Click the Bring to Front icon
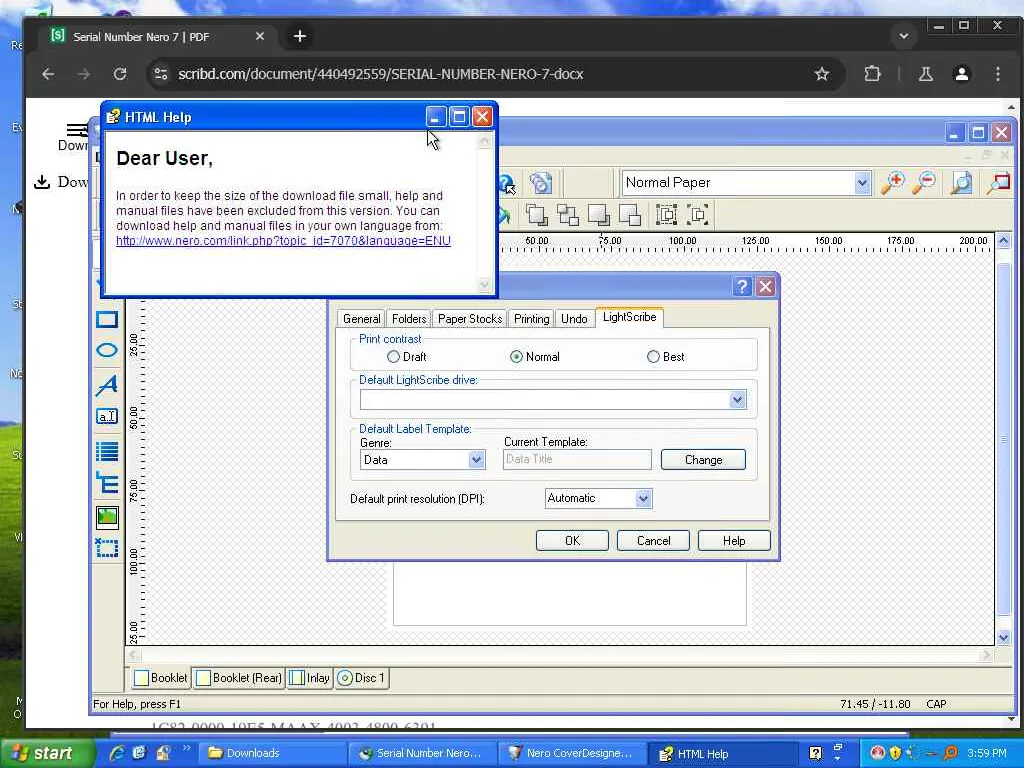Image resolution: width=1024 pixels, height=768 pixels. pyautogui.click(x=537, y=215)
